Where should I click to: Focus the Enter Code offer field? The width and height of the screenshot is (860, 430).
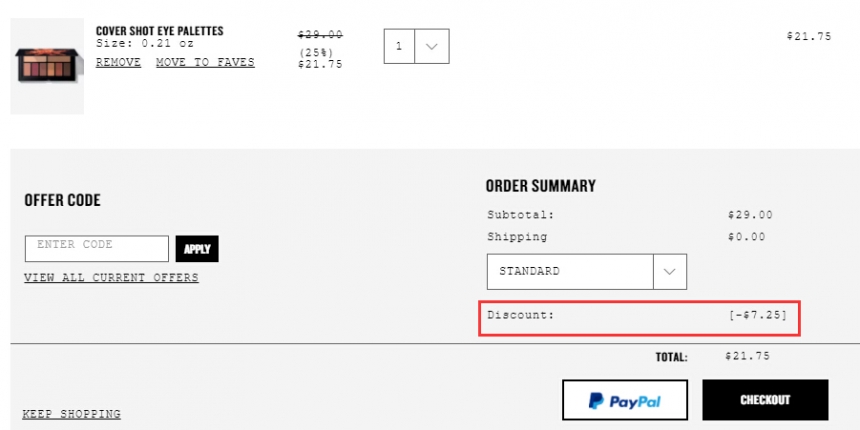(97, 248)
